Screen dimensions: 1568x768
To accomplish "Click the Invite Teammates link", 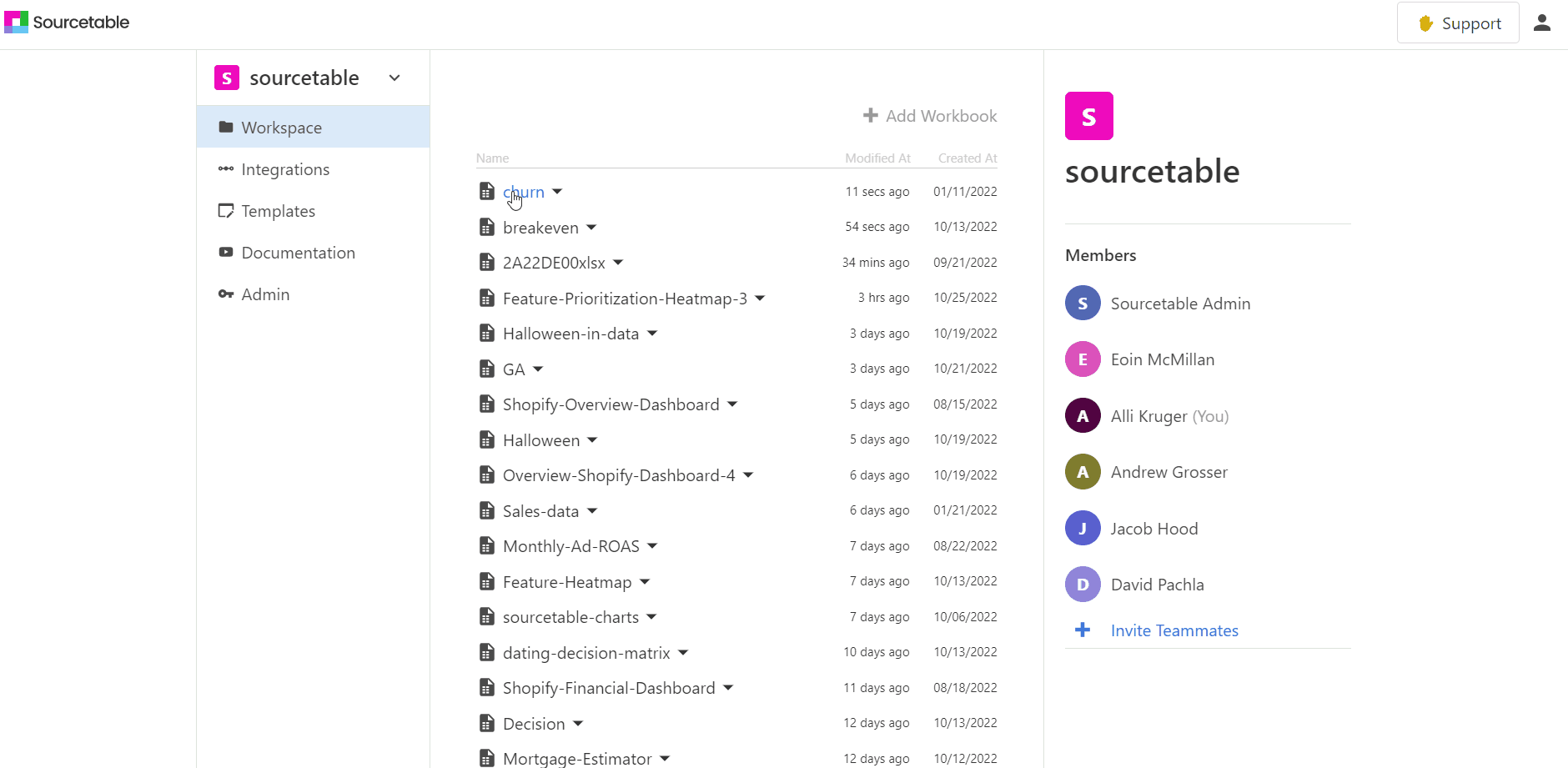I will pos(1173,630).
